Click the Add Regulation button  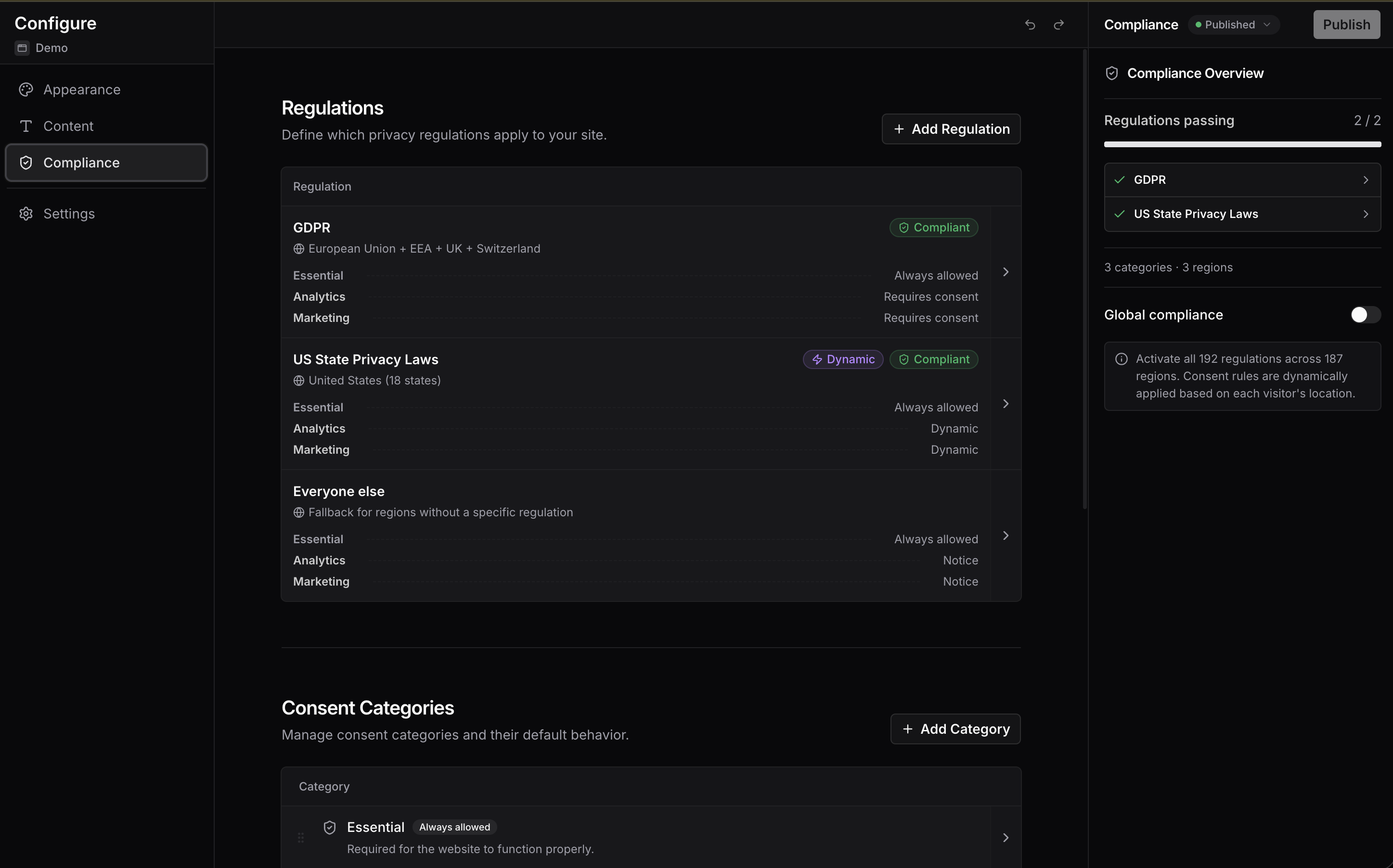(x=951, y=129)
